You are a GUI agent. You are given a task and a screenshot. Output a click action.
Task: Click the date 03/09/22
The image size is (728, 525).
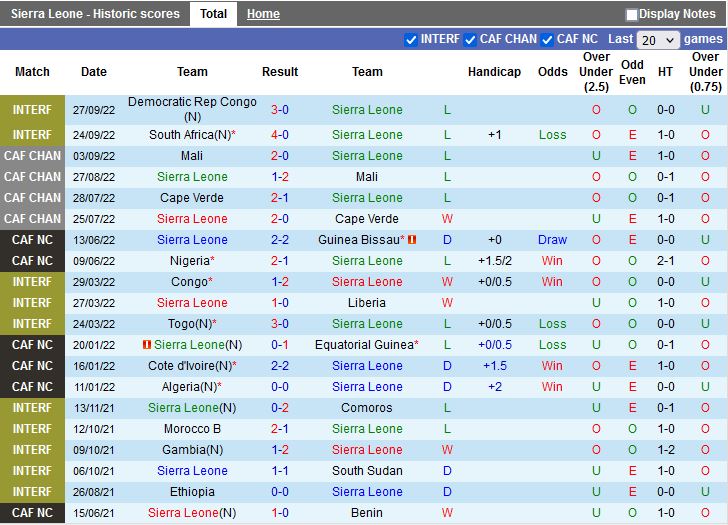pos(94,156)
